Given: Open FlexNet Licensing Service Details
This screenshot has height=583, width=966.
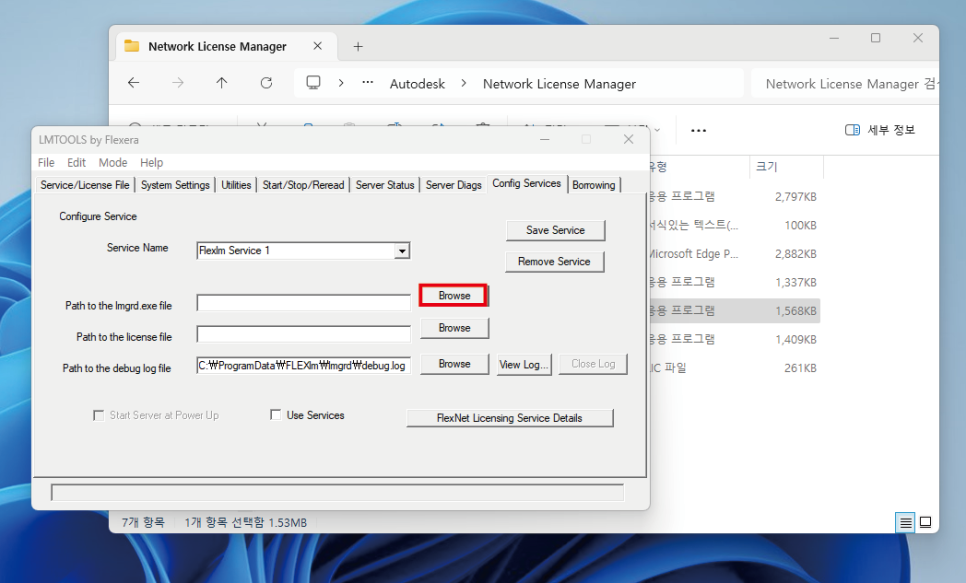Looking at the screenshot, I should [x=509, y=418].
